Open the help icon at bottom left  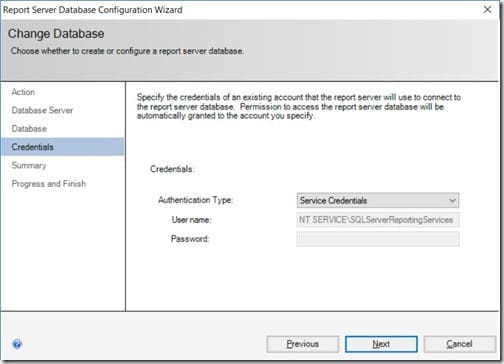point(17,344)
